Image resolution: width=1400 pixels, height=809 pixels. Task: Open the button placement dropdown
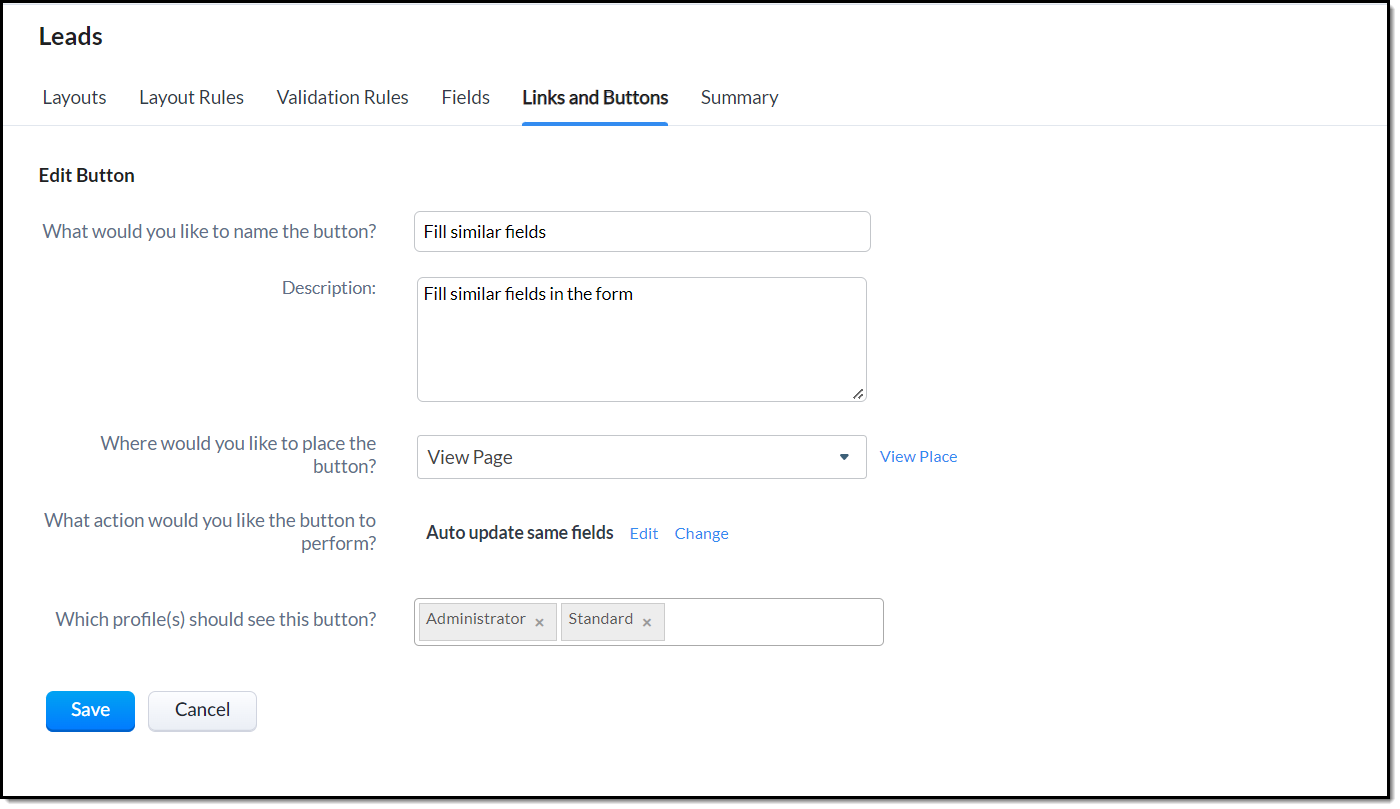click(x=641, y=457)
